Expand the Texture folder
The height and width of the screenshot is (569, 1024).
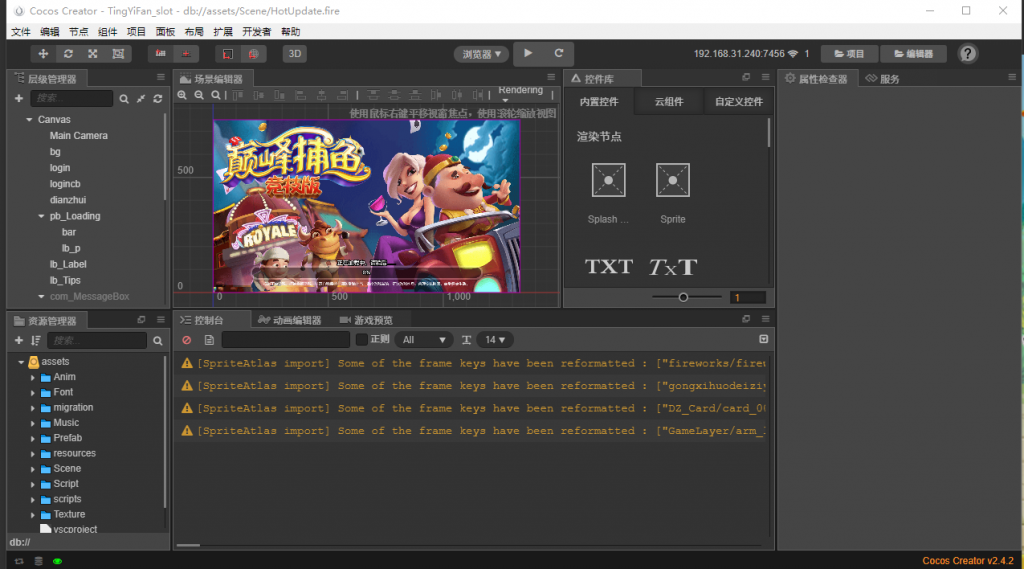[x=33, y=515]
